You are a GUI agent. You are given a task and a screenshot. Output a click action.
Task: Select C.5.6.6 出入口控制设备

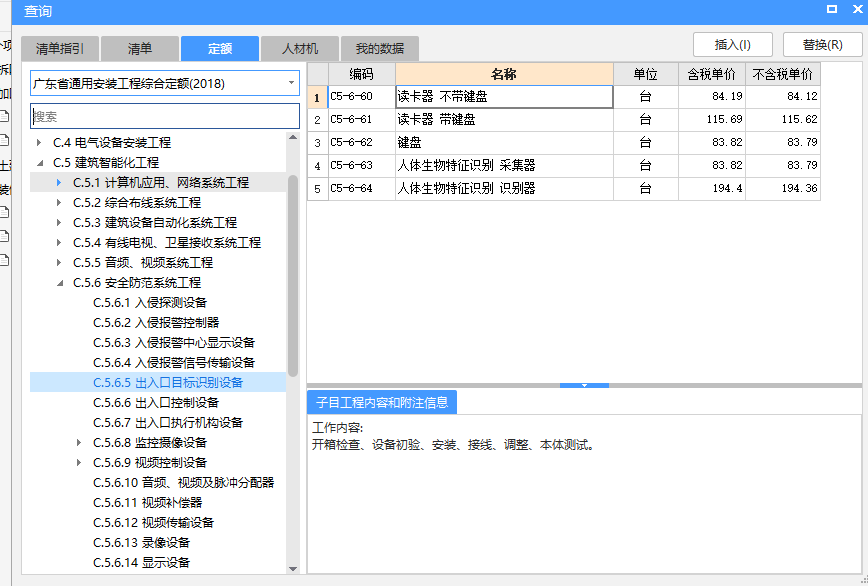(156, 402)
